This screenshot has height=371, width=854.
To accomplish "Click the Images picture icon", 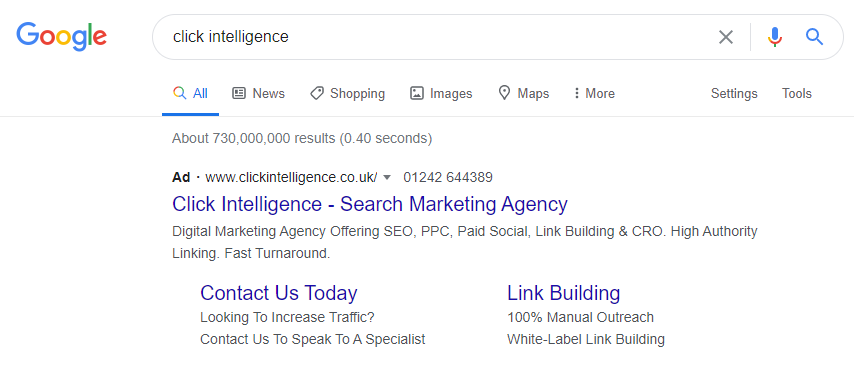I will pos(417,93).
